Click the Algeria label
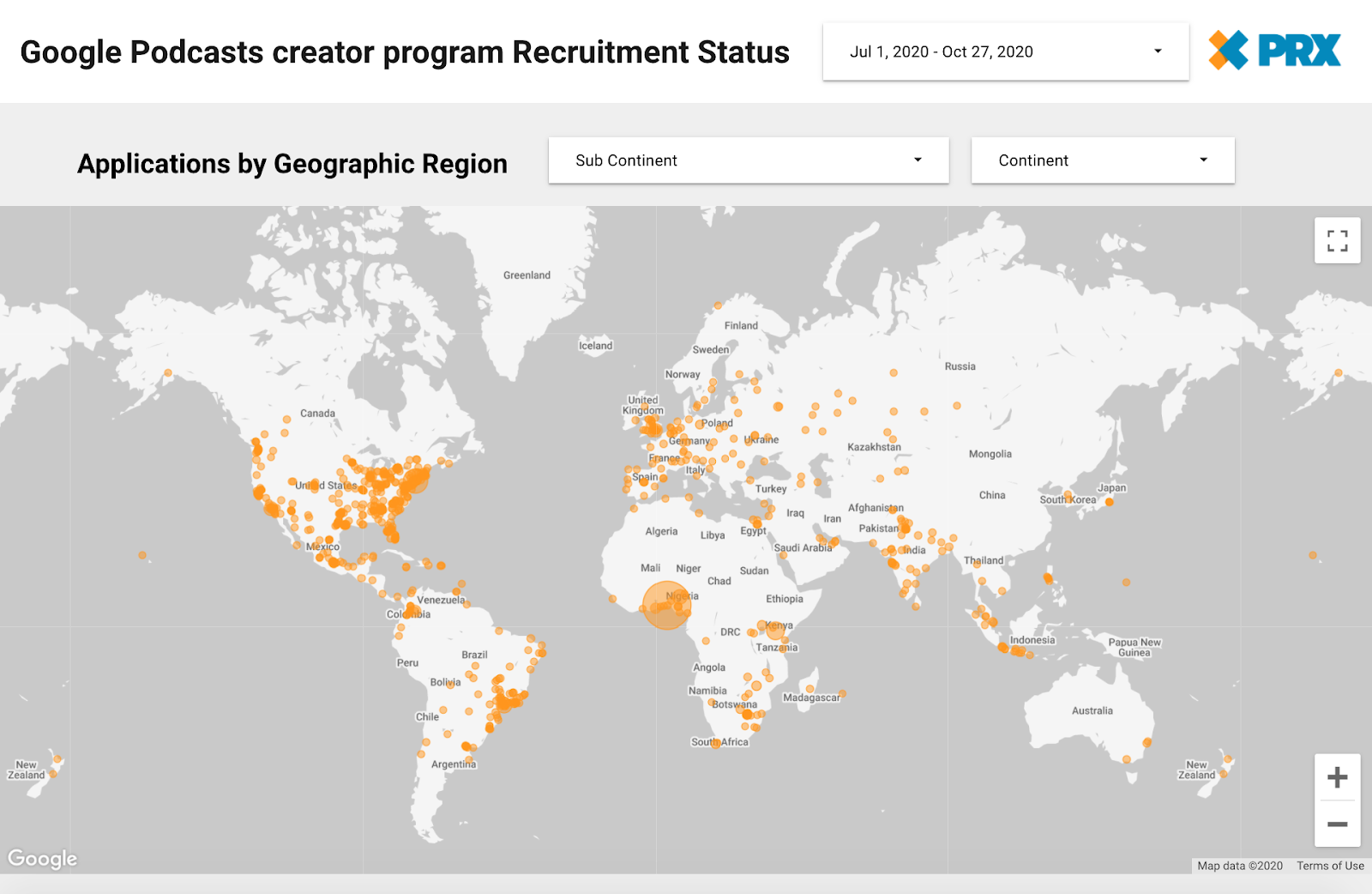1372x894 pixels. (661, 532)
